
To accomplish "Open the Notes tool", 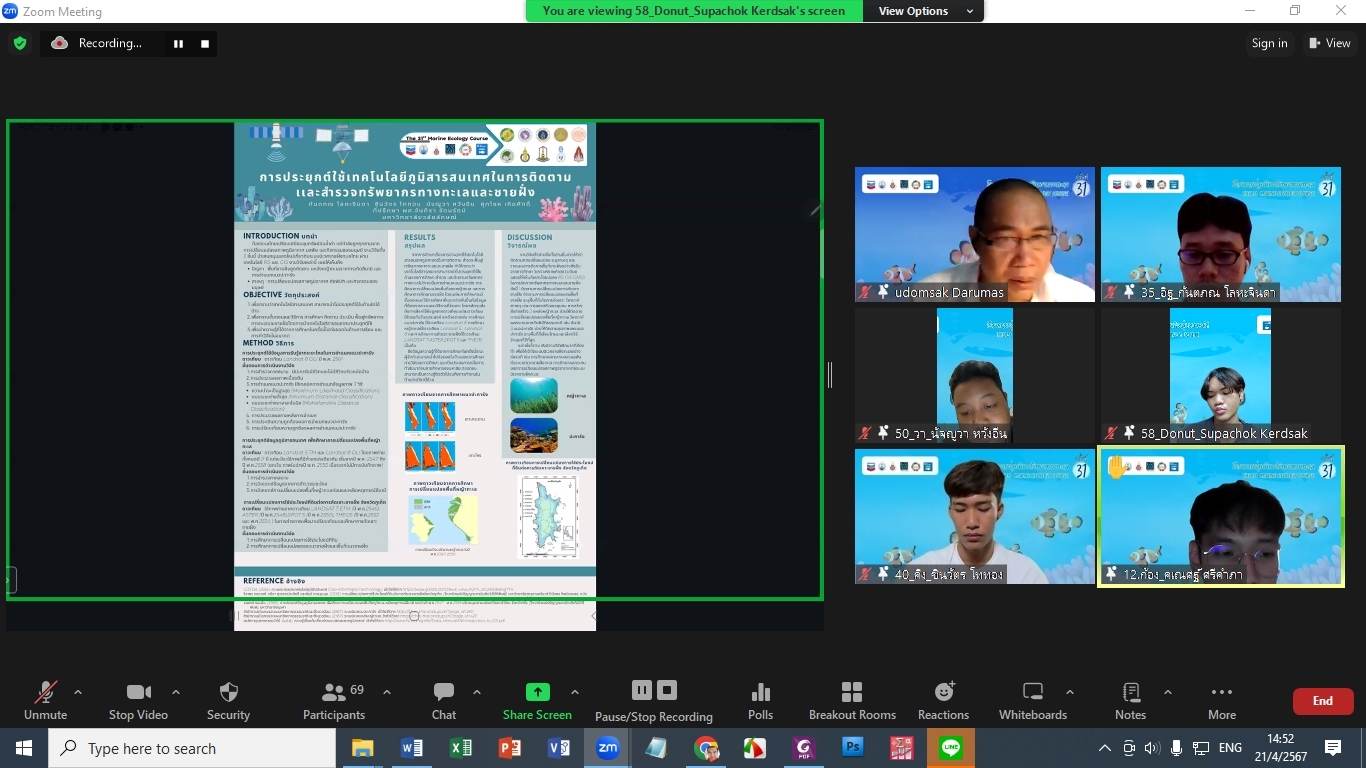I will tap(1130, 700).
